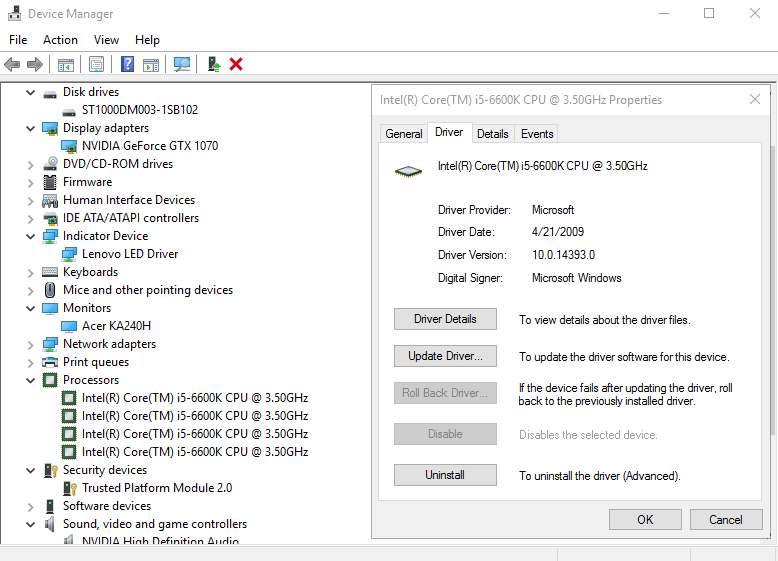Collapse the Processors category

pos(31,380)
